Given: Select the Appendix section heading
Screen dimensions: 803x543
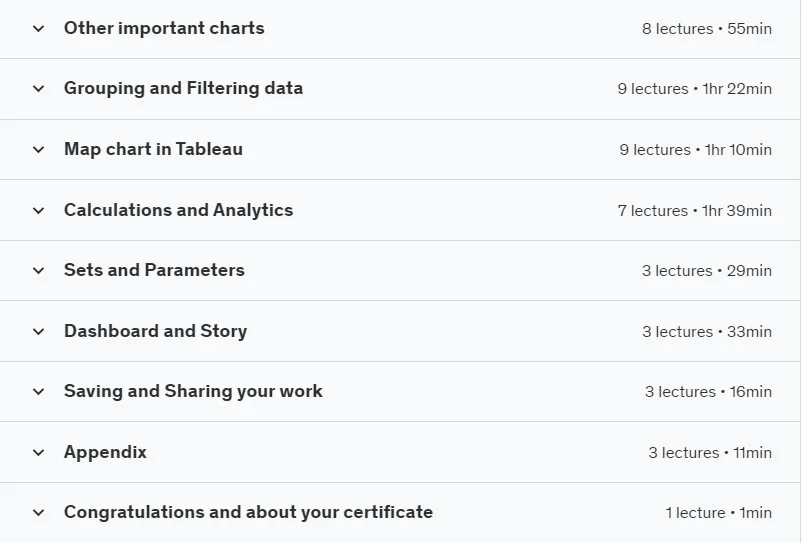Looking at the screenshot, I should [105, 452].
